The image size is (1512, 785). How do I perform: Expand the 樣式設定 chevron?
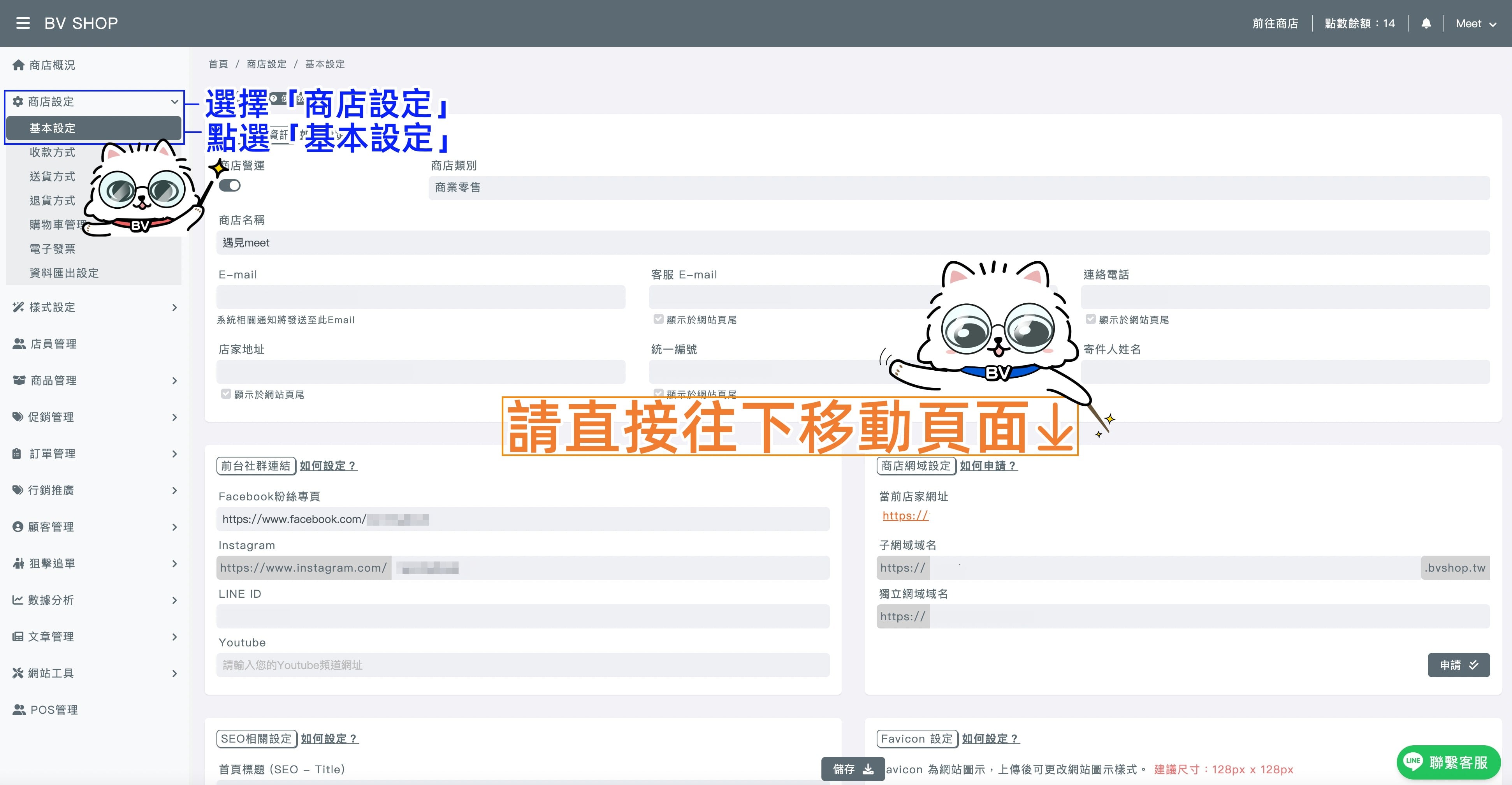tap(174, 308)
